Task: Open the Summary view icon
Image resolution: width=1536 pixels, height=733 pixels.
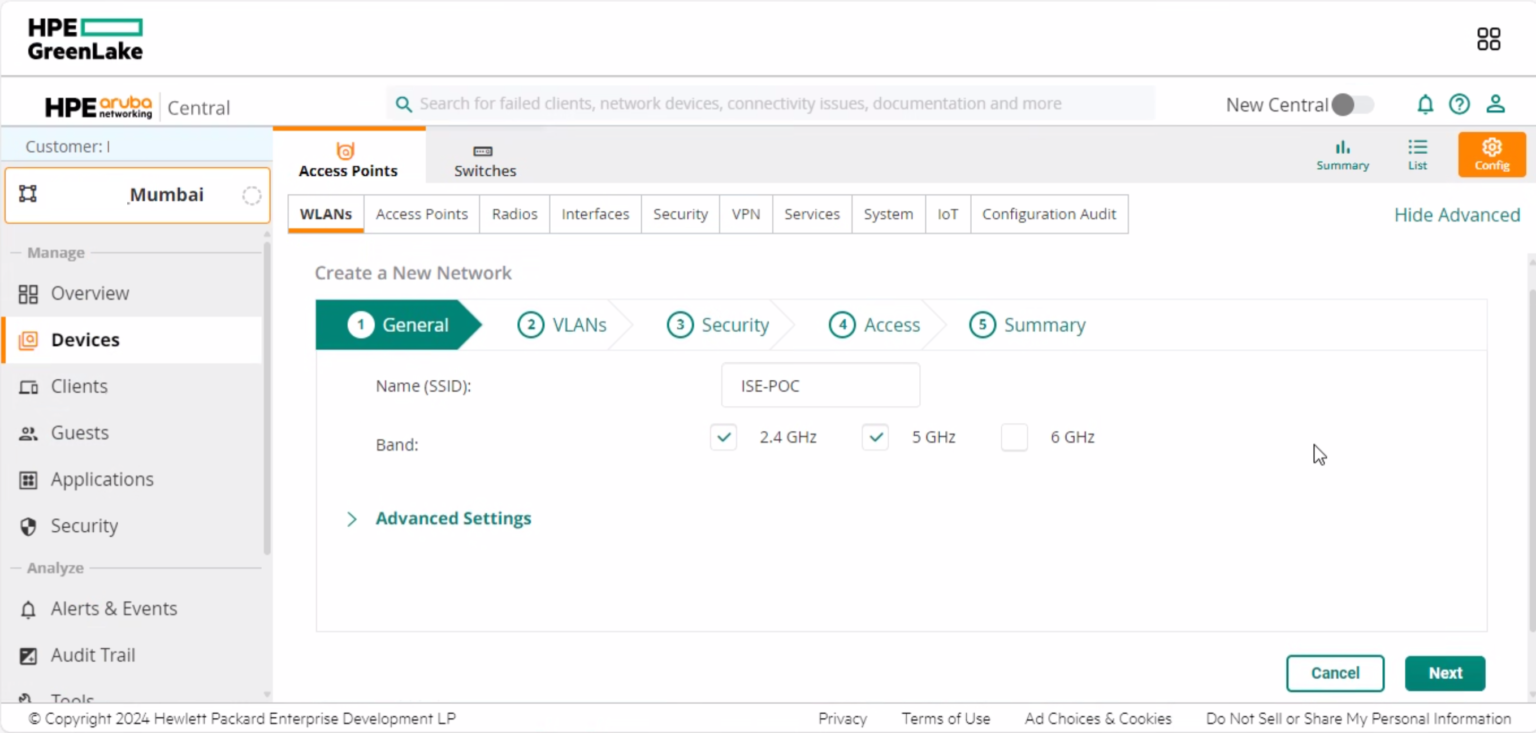Action: [1342, 155]
